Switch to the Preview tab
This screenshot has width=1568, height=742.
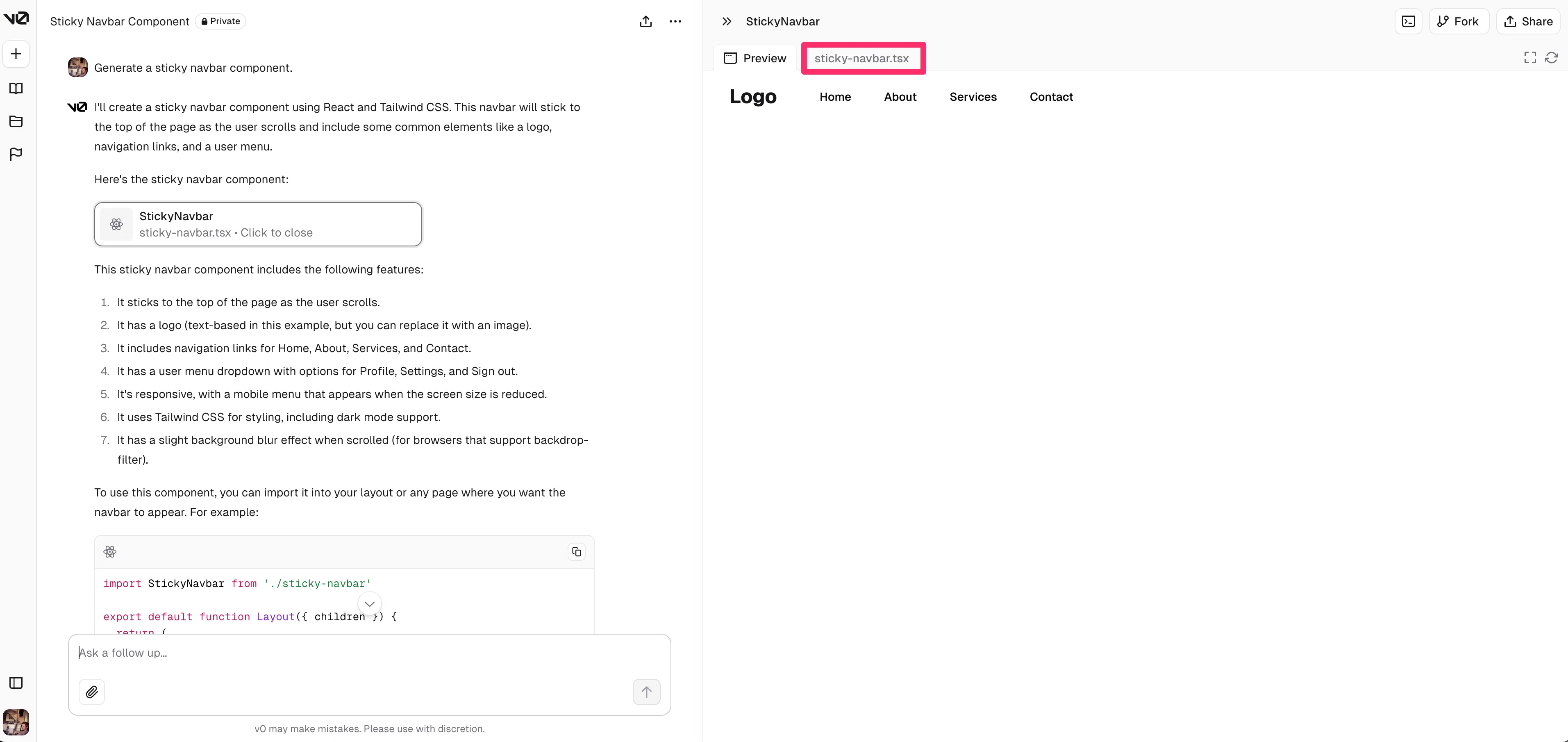click(x=755, y=59)
